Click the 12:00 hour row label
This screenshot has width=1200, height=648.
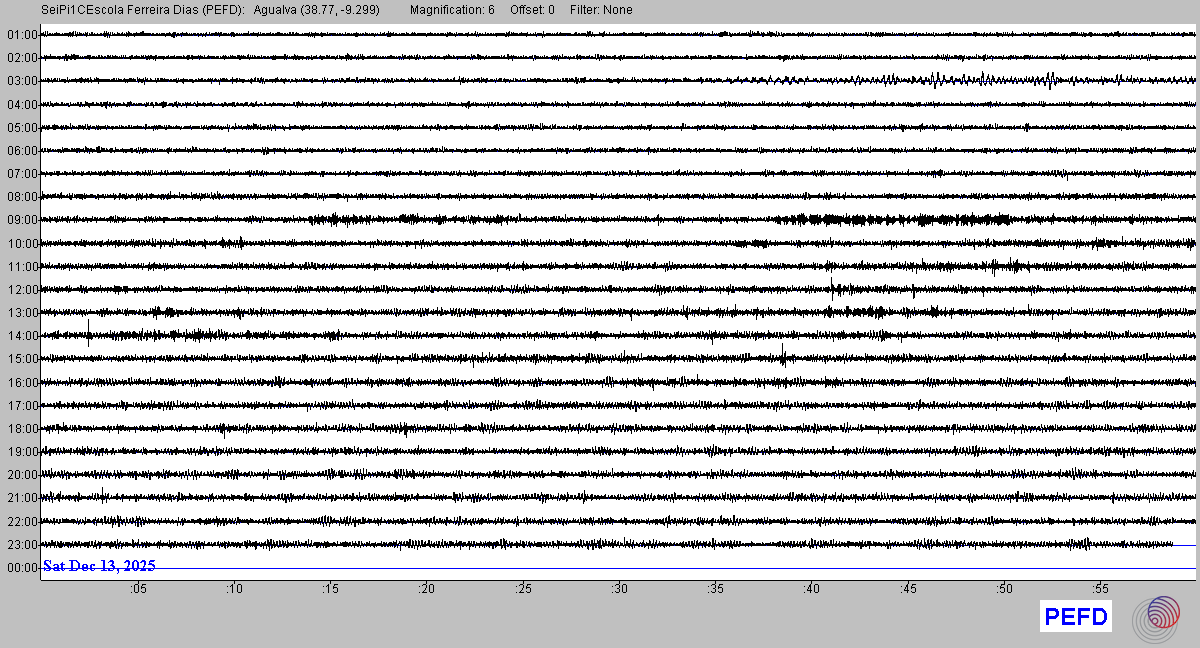pos(21,290)
